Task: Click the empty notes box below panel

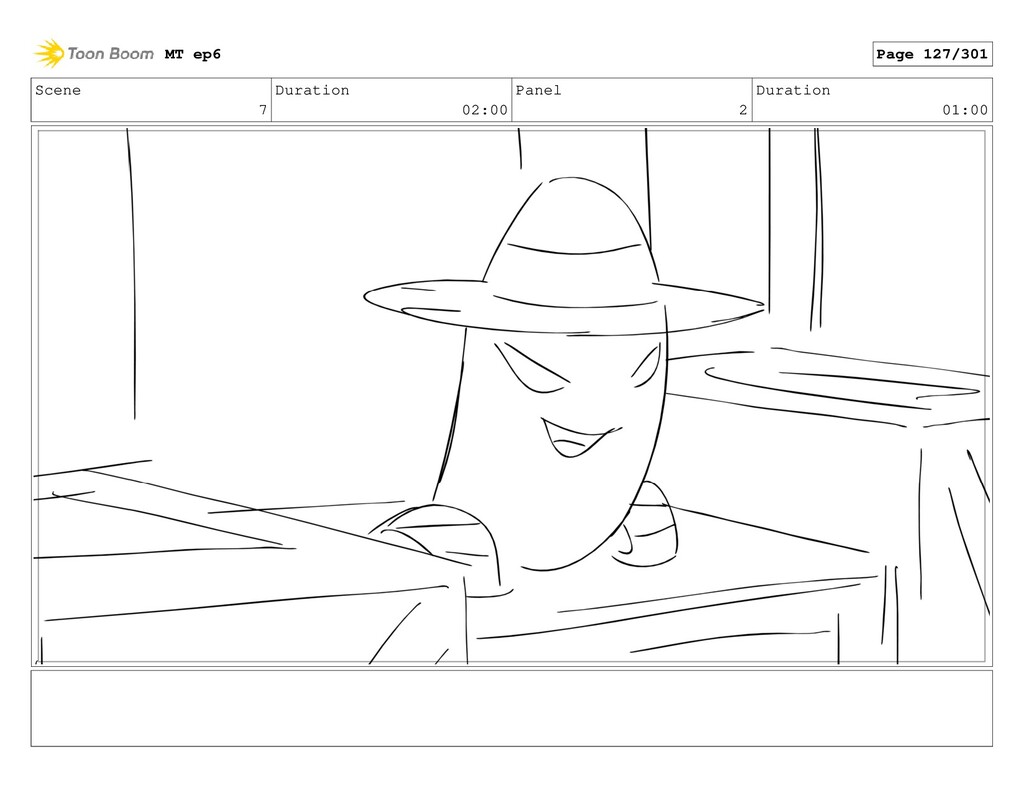Action: (x=511, y=708)
